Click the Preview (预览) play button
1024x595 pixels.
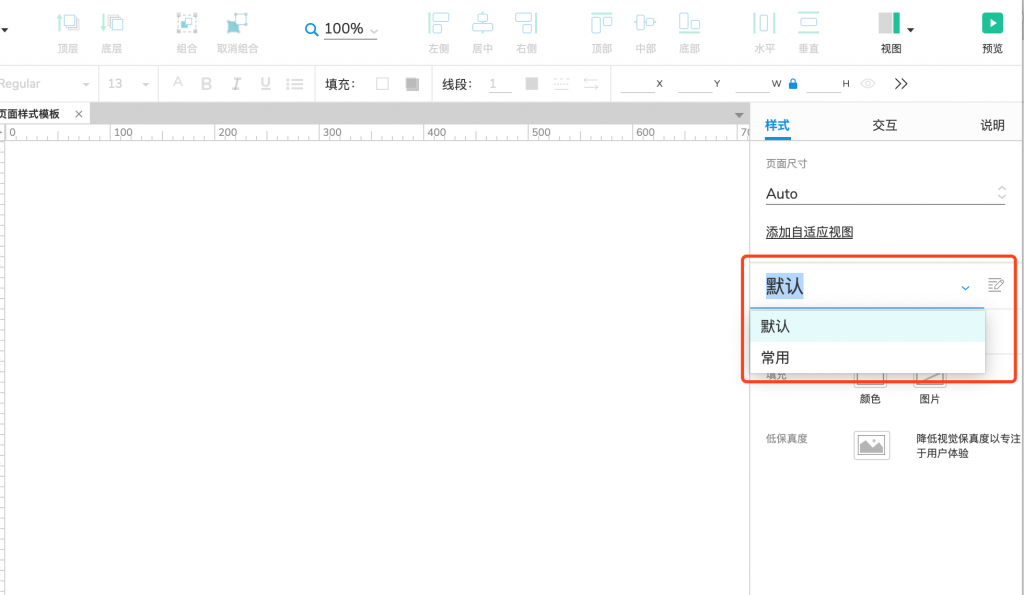pyautogui.click(x=991, y=23)
